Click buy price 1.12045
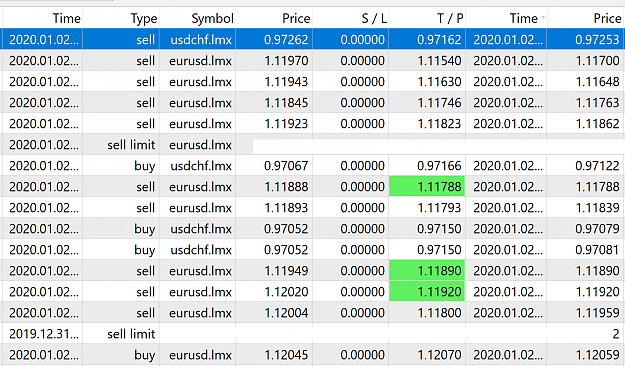The width and height of the screenshot is (625, 367). (x=286, y=355)
